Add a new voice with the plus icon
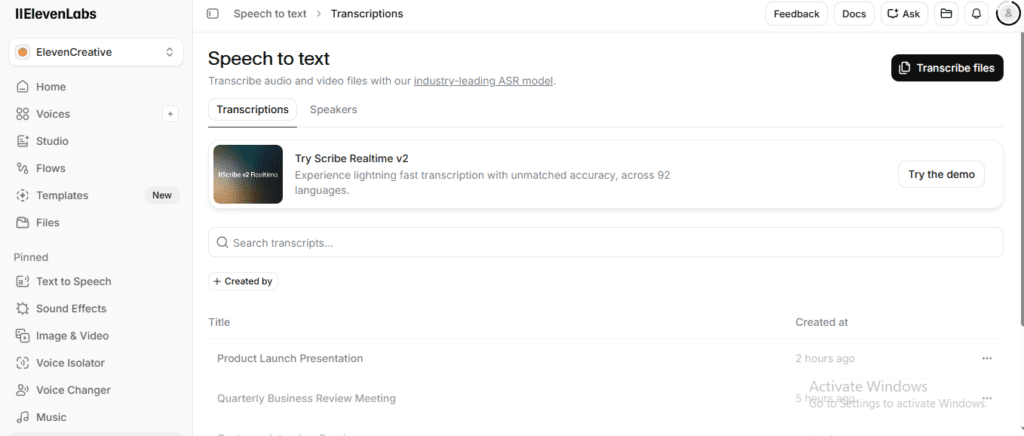1024x436 pixels. (170, 114)
